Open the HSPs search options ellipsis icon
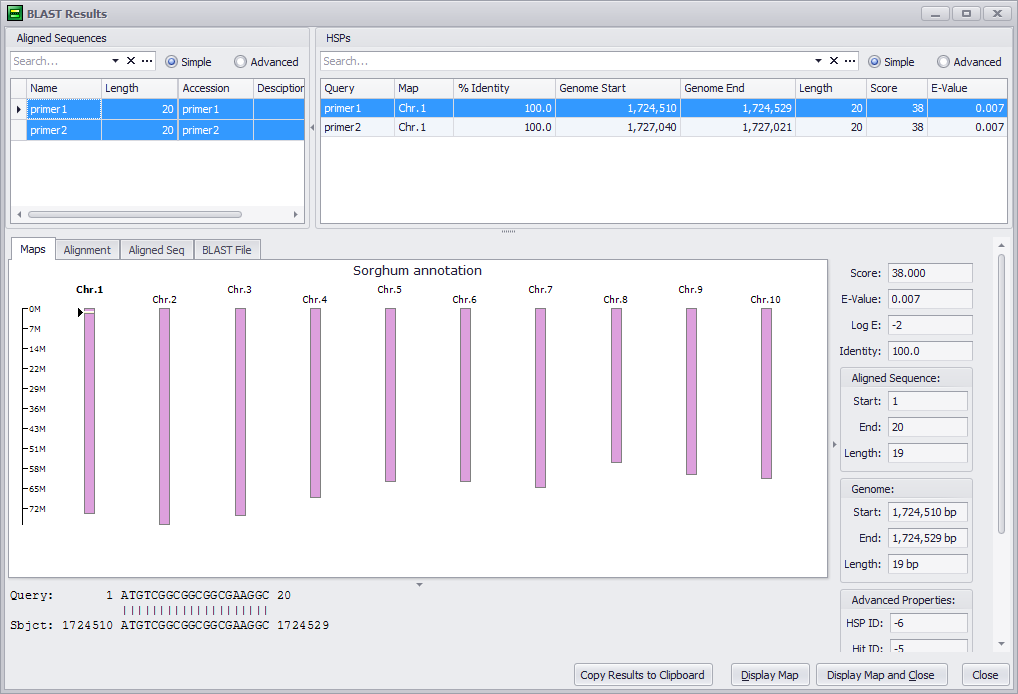 coord(850,61)
